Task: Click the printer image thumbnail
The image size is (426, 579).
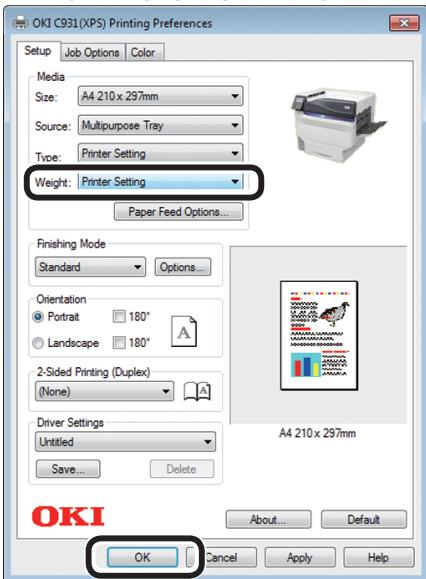Action: pyautogui.click(x=338, y=124)
